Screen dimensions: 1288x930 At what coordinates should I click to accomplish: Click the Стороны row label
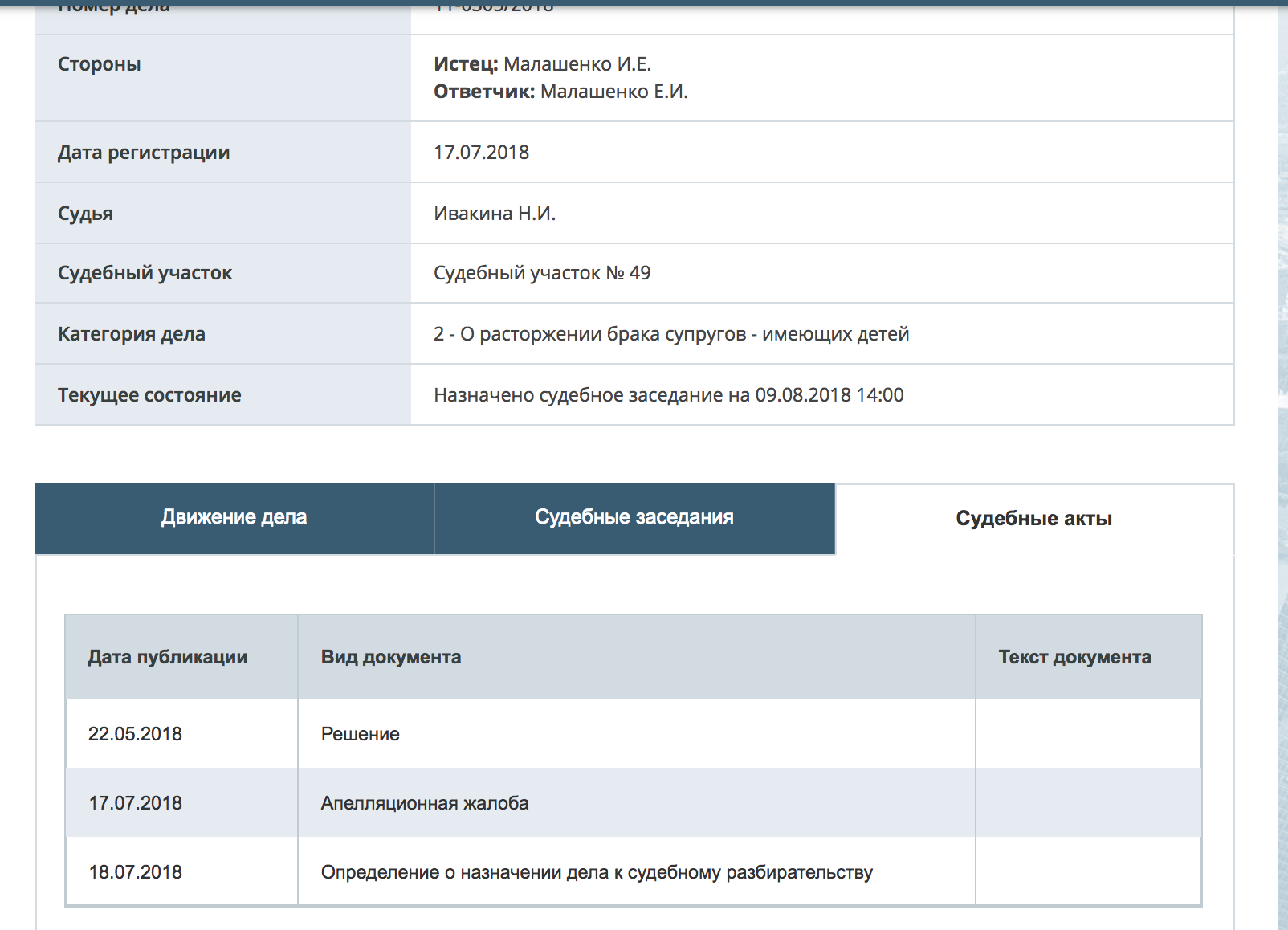[x=100, y=64]
